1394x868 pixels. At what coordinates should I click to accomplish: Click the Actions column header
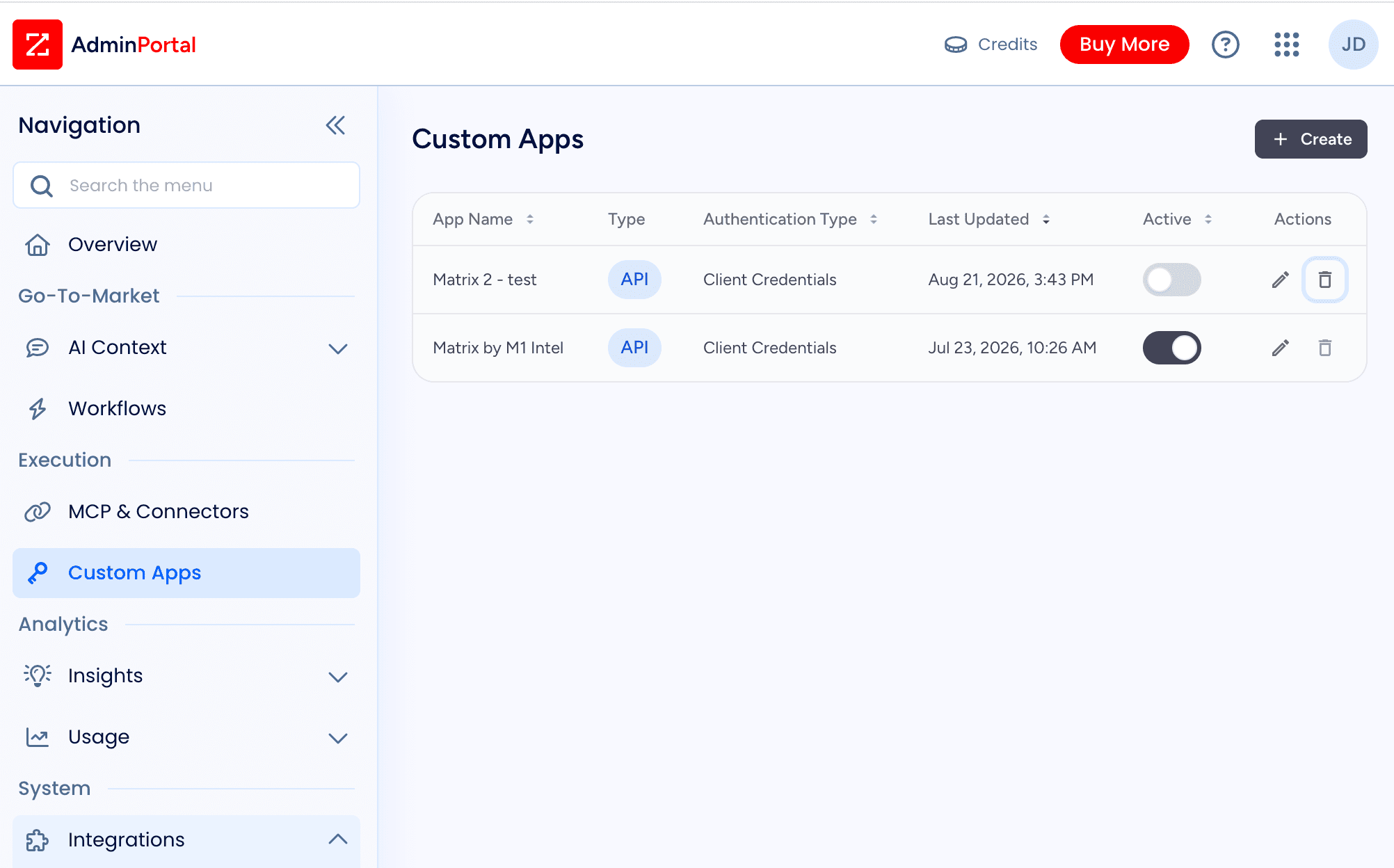click(x=1303, y=219)
